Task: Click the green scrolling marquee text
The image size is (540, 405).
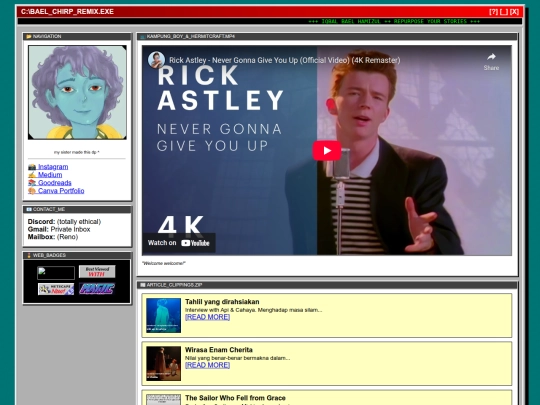Action: (x=394, y=21)
